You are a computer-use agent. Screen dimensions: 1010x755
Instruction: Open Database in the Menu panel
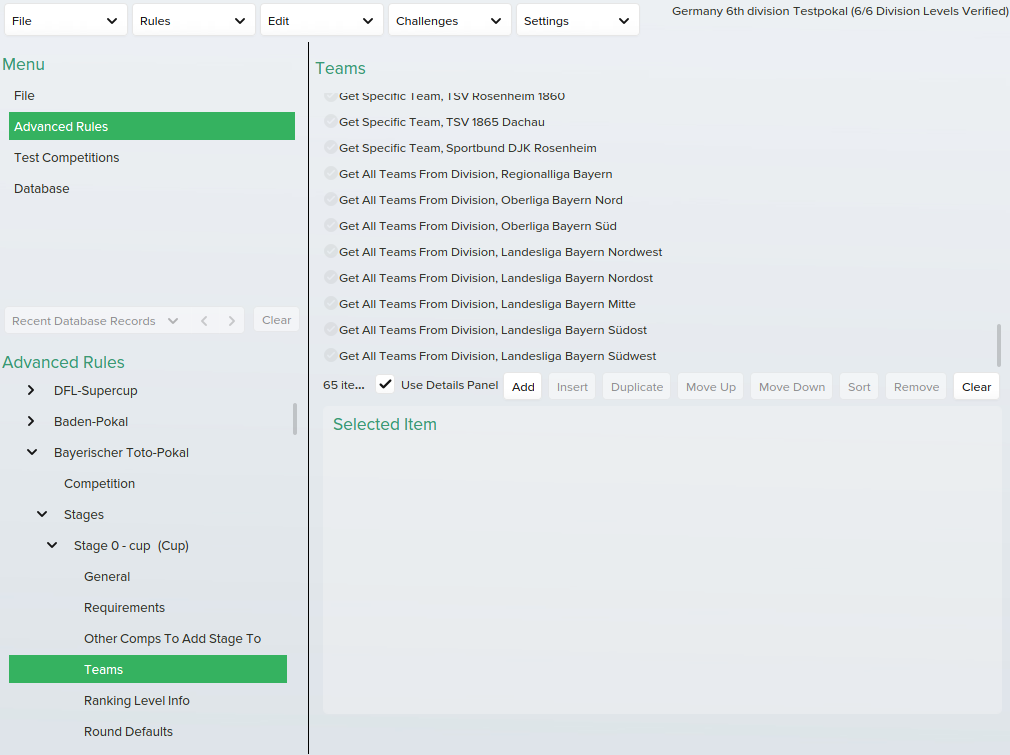[x=152, y=188]
